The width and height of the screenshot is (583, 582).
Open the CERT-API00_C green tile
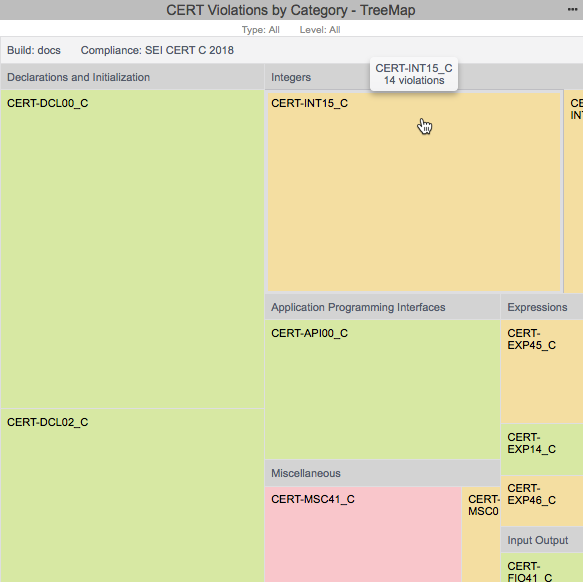coord(382,389)
